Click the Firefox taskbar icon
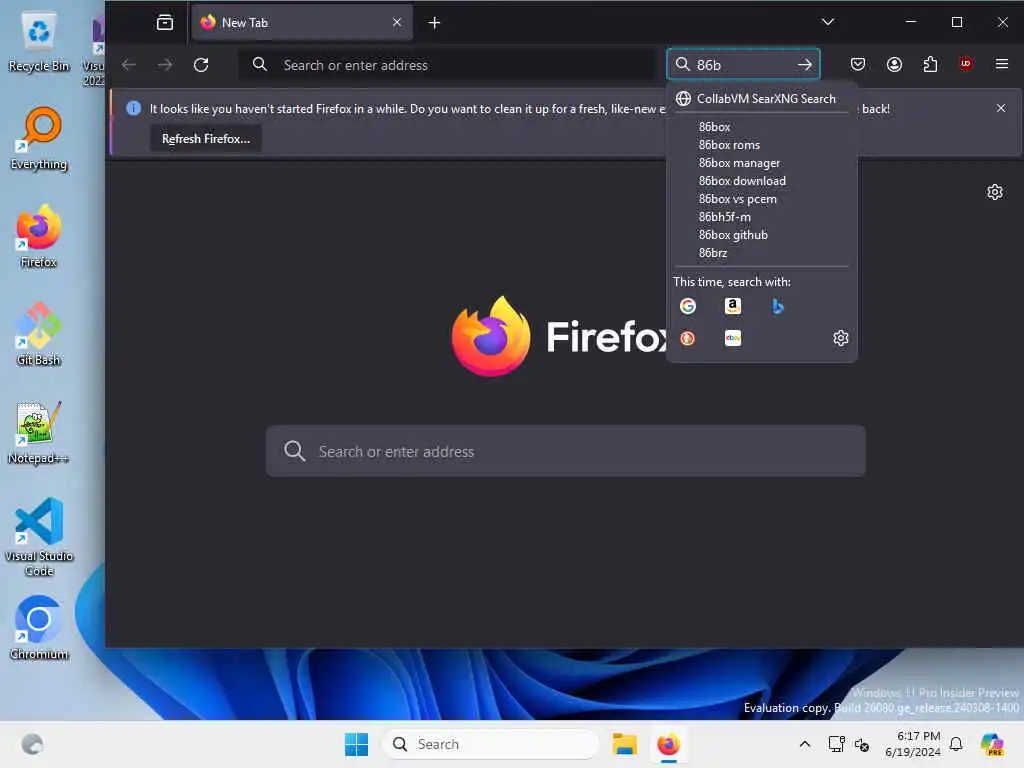Image resolution: width=1024 pixels, height=768 pixels. [x=669, y=744]
